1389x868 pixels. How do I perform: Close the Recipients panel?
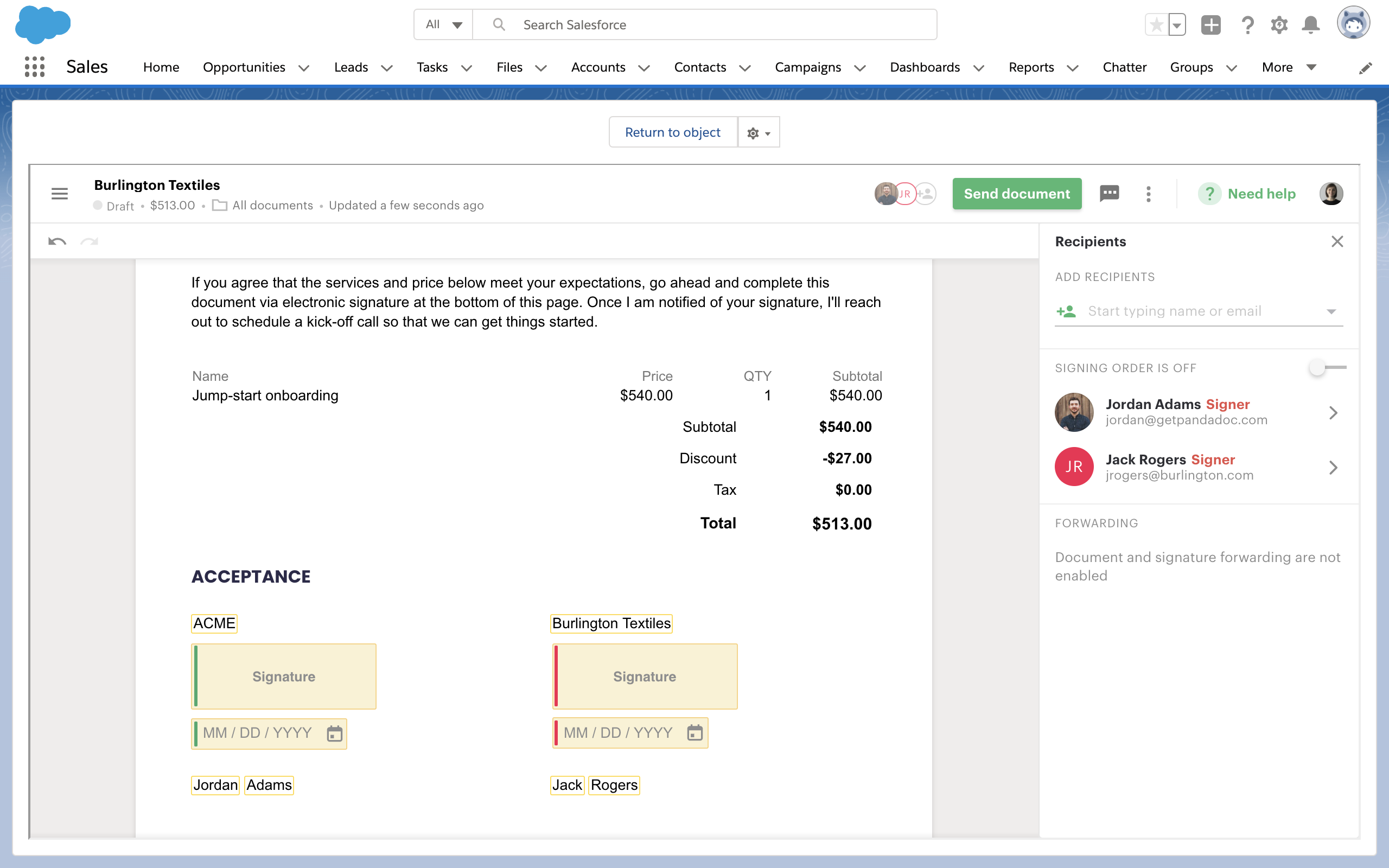[x=1337, y=242]
